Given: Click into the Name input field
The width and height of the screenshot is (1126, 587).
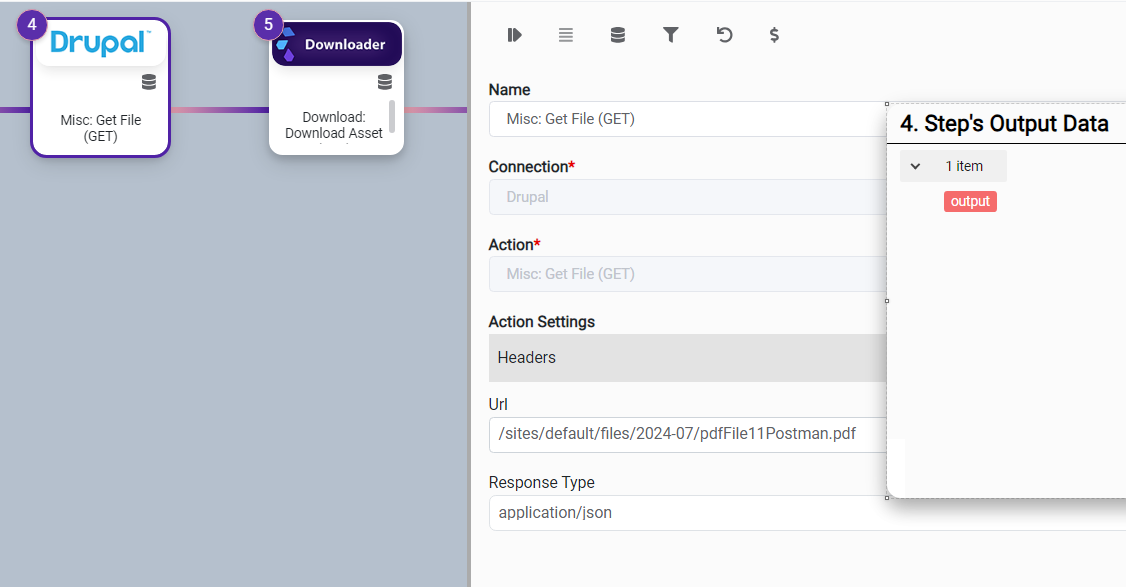Looking at the screenshot, I should (x=687, y=119).
